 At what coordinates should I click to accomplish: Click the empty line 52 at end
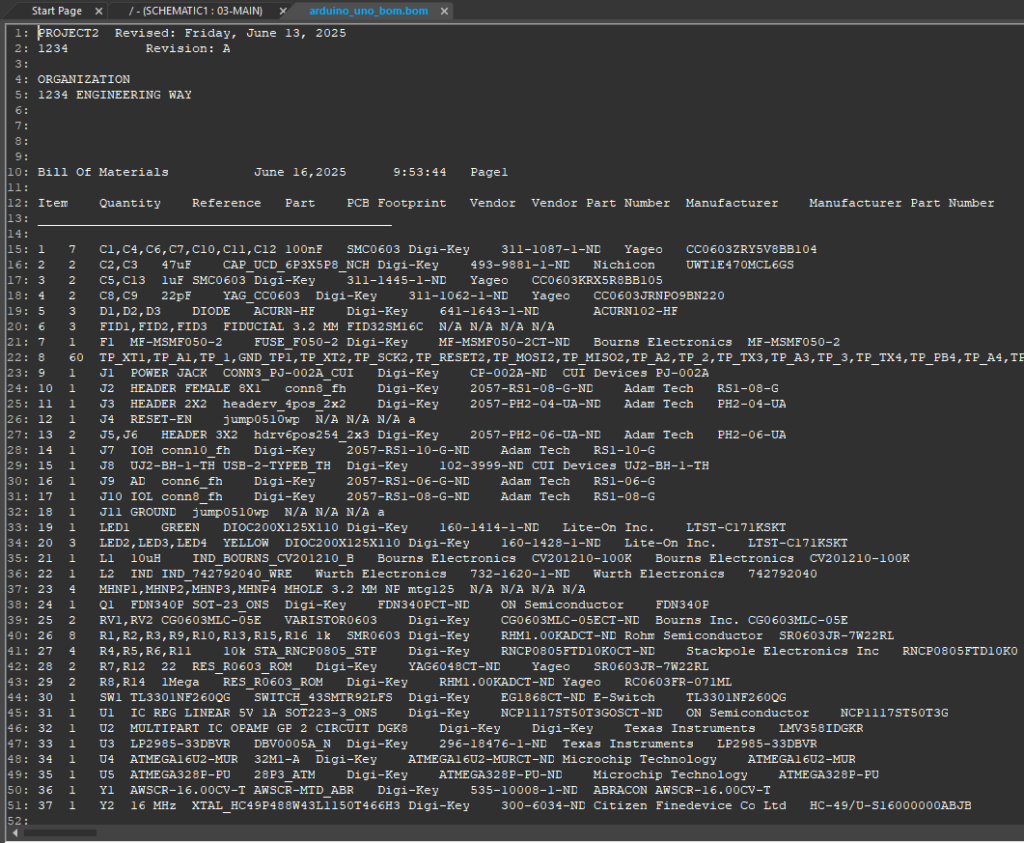point(300,820)
